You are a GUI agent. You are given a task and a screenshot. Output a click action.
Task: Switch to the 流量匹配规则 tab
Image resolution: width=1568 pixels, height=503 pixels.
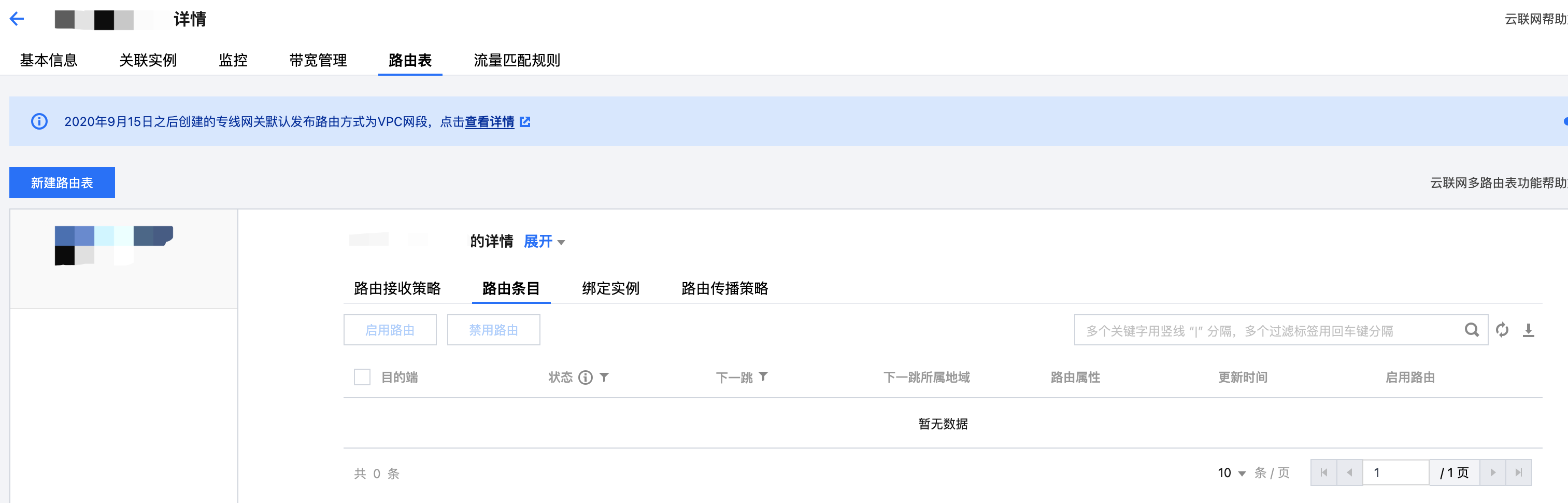tap(517, 60)
